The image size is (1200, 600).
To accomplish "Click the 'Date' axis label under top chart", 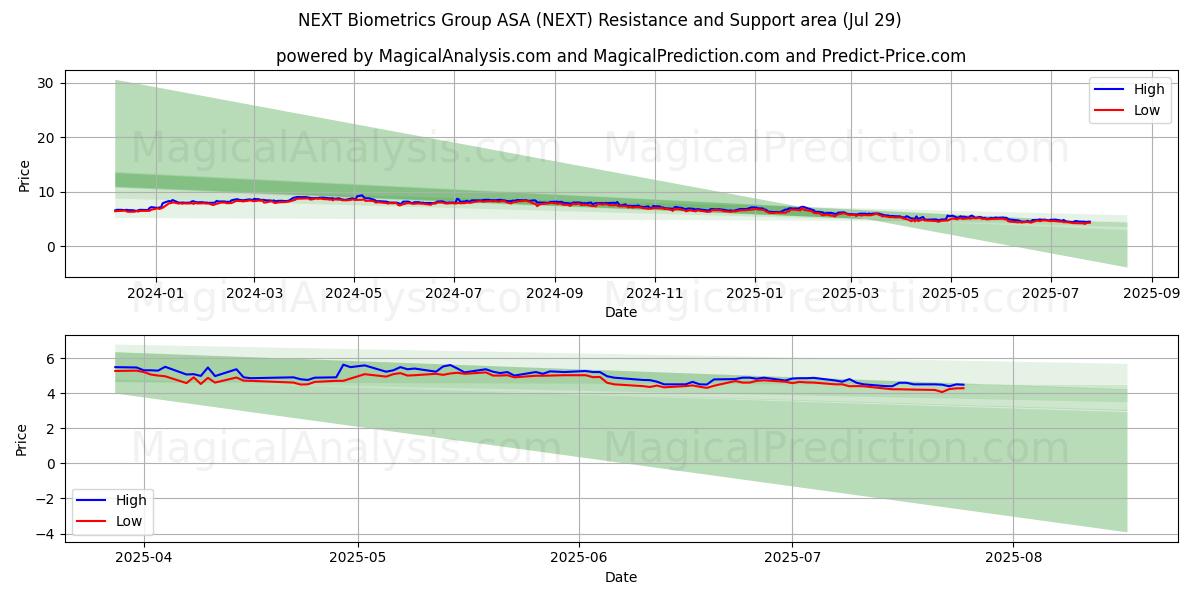I will (621, 313).
